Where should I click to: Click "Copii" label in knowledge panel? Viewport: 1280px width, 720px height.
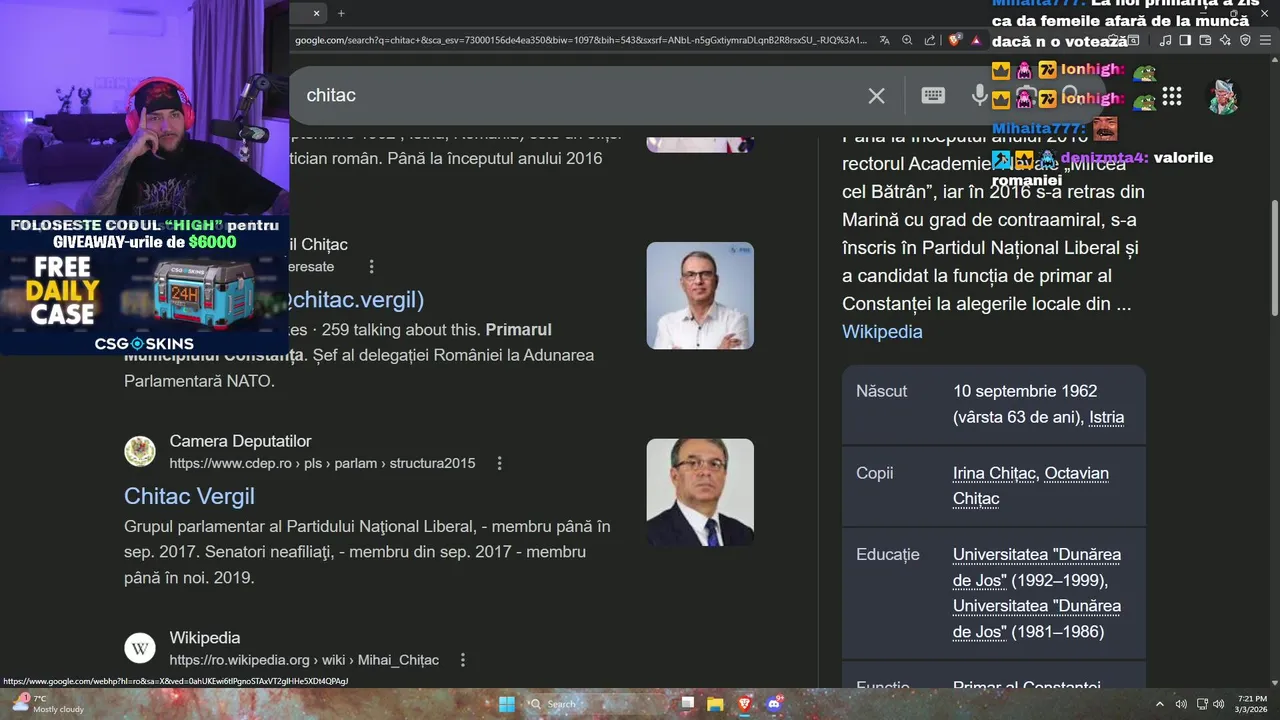click(875, 473)
